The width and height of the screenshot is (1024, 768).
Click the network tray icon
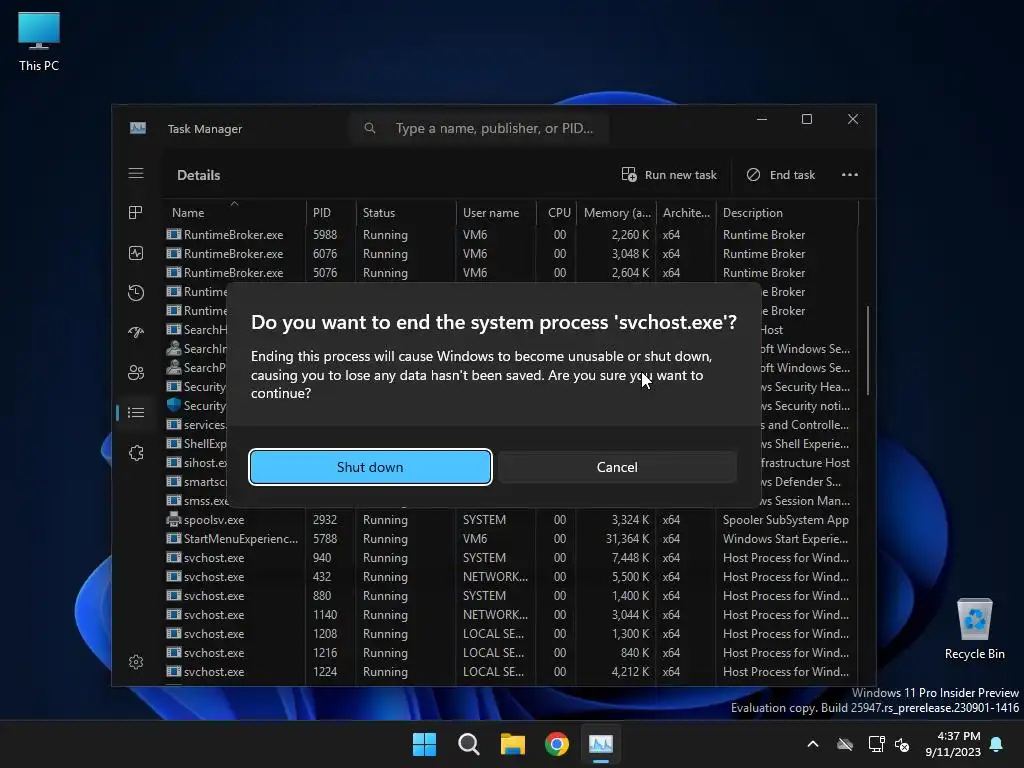coord(876,744)
